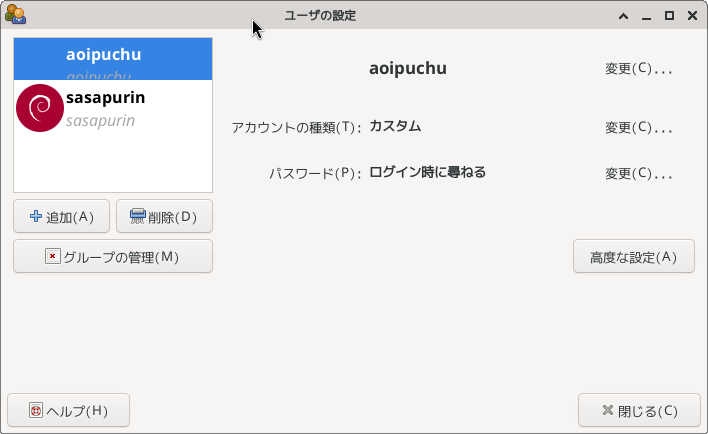The width and height of the screenshot is (708, 434).
Task: Click the users app icon in title bar
Action: point(15,14)
